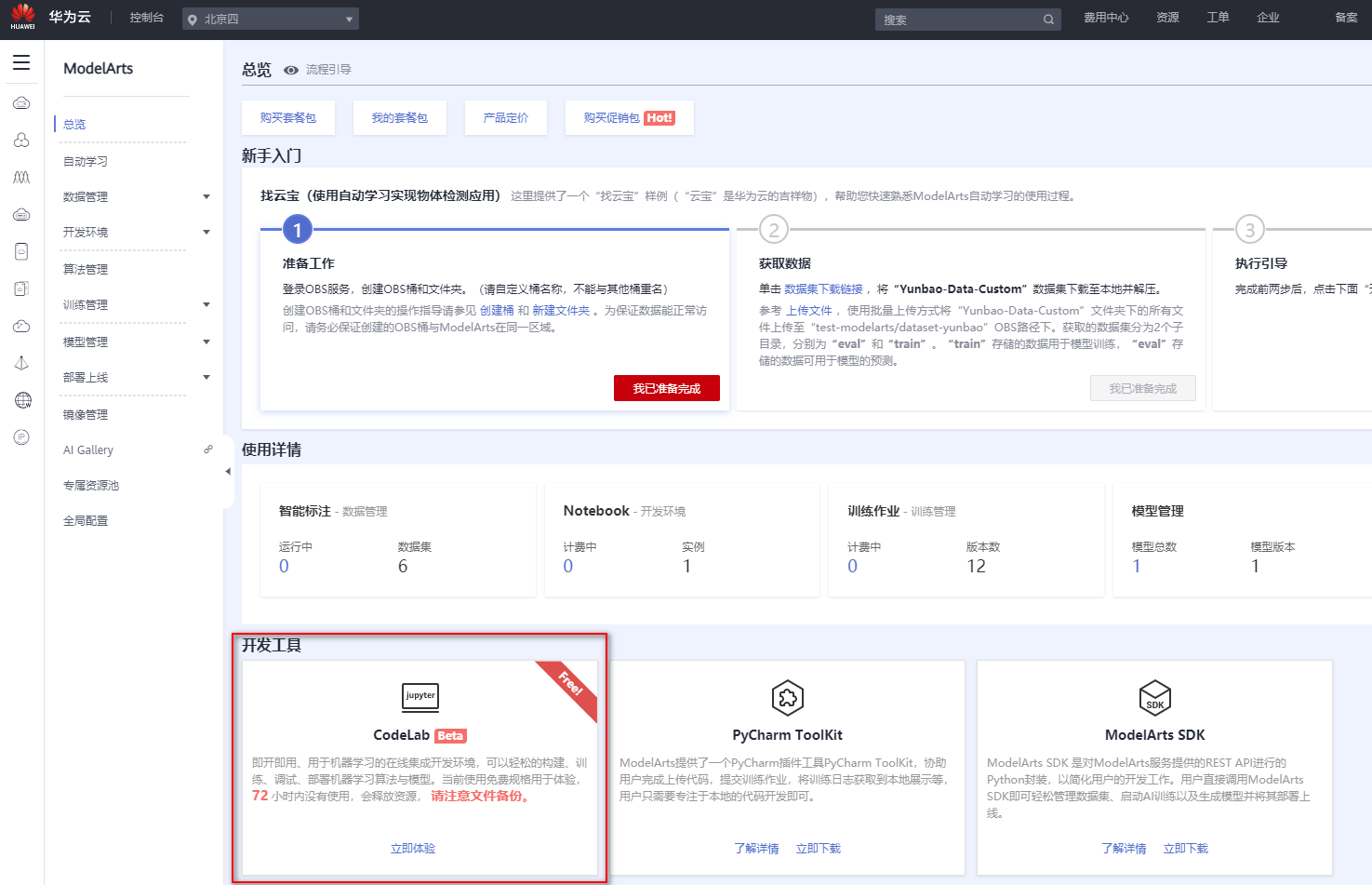The image size is (1372, 885).
Task: Expand the 数据管理 submenu arrow
Action: click(206, 196)
